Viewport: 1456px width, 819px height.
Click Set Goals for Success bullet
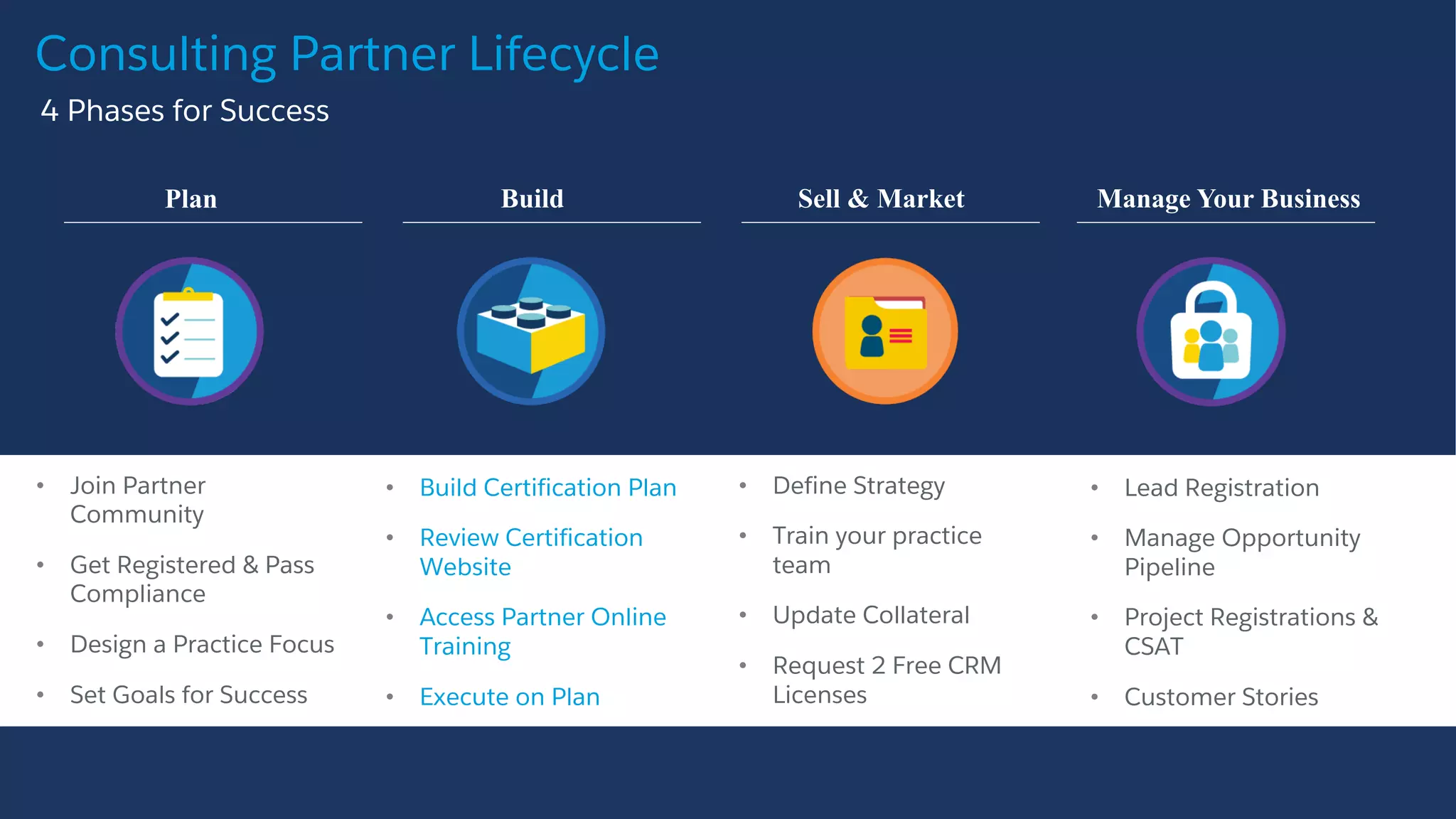(x=188, y=695)
